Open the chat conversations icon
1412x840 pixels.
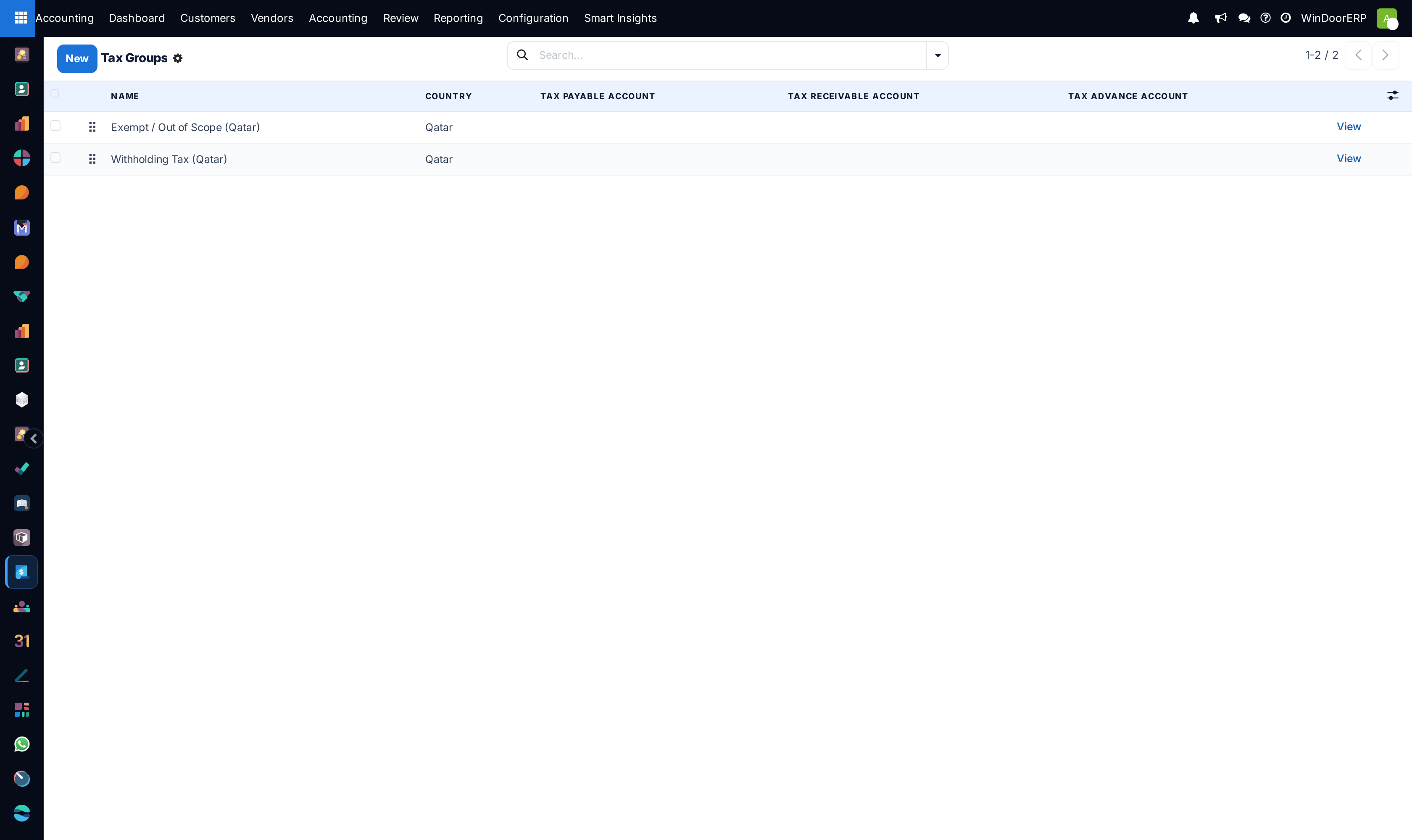(1244, 18)
